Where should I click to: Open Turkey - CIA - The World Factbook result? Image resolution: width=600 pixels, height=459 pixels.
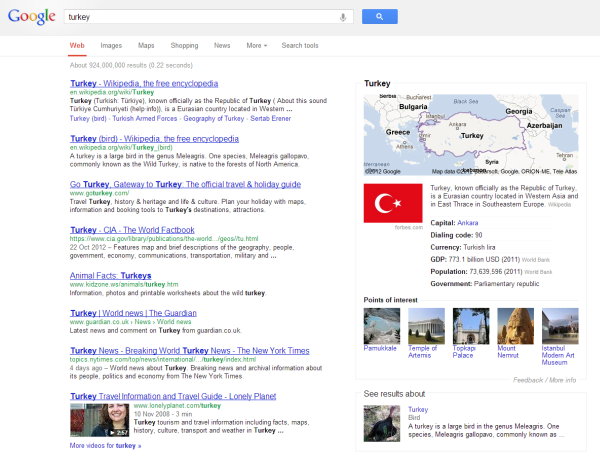coord(132,230)
